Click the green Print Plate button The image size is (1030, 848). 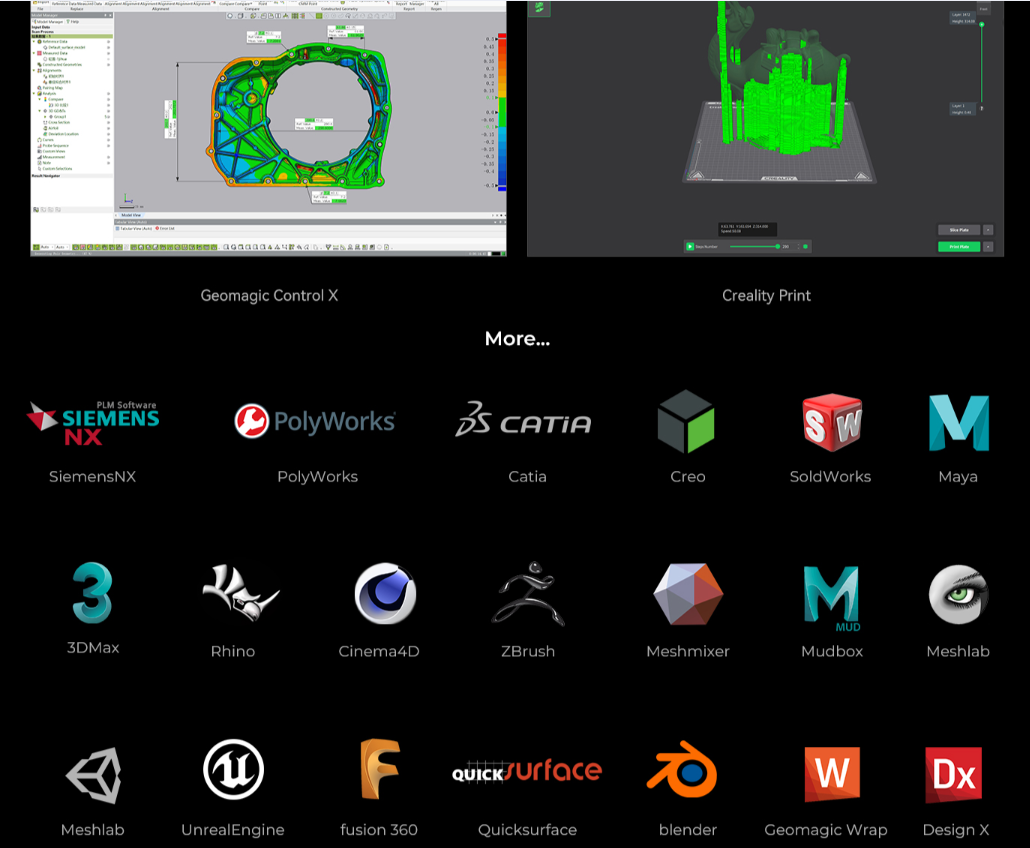pyautogui.click(x=958, y=246)
